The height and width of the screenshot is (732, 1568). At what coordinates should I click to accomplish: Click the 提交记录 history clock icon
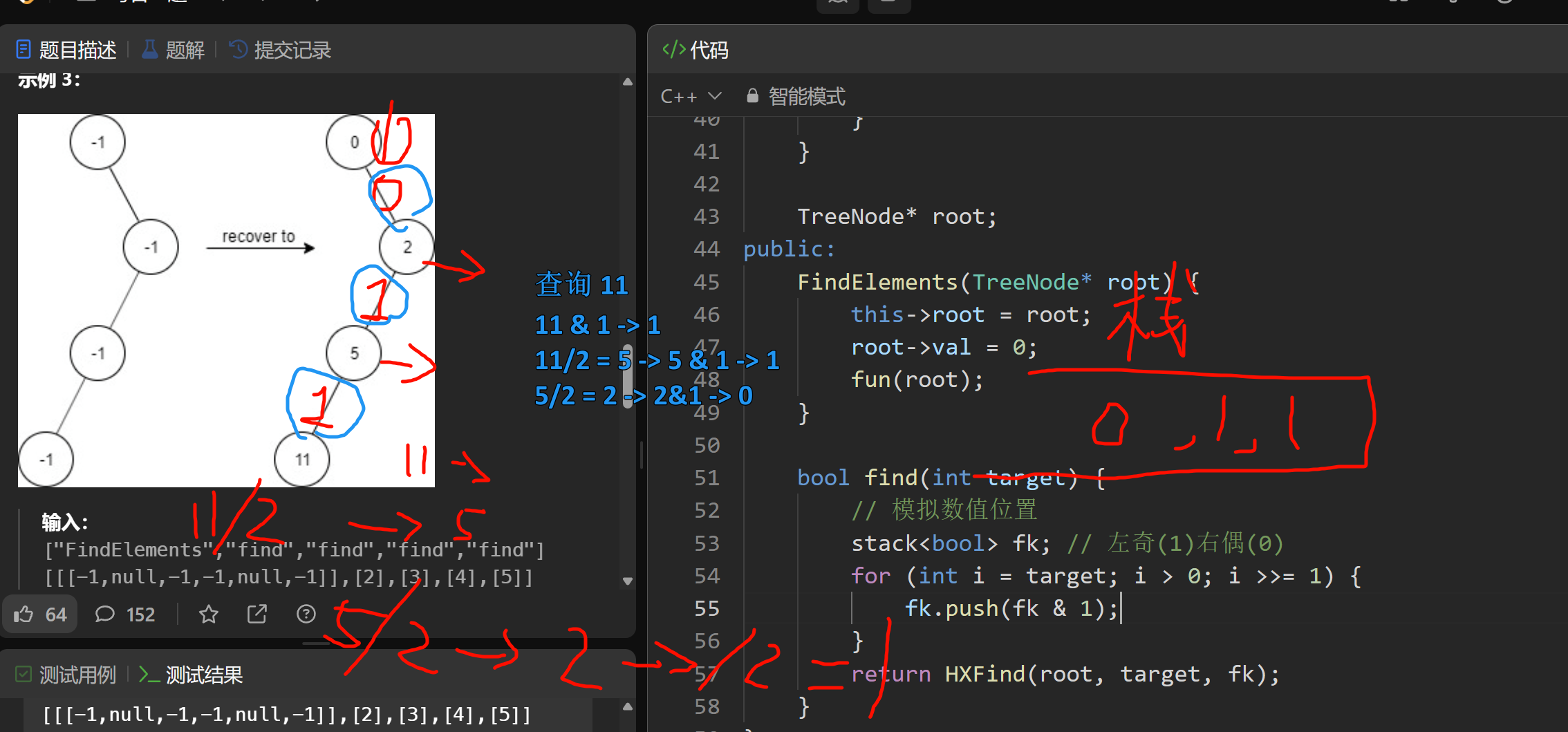(x=238, y=50)
